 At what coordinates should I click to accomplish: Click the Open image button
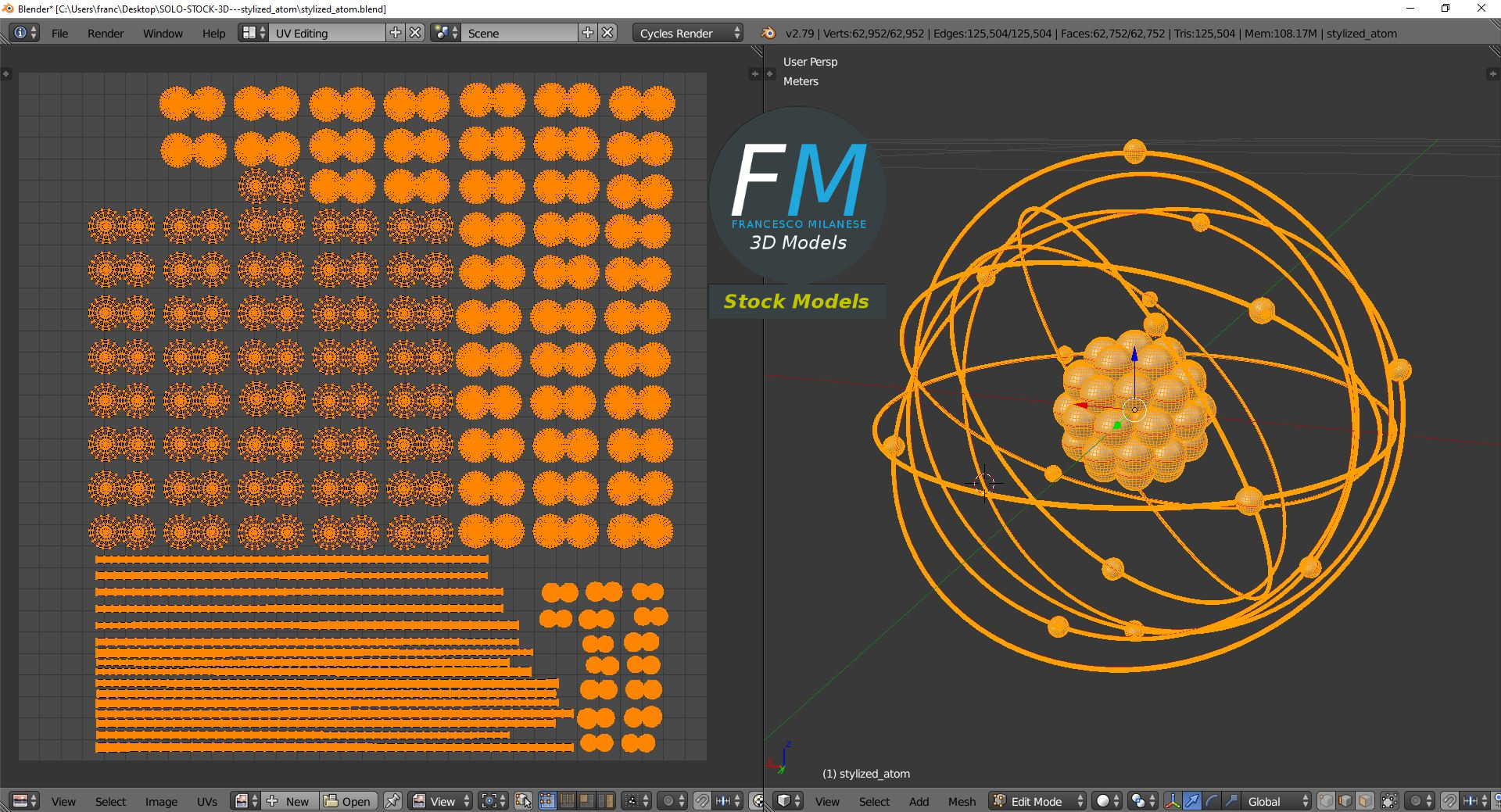[348, 801]
